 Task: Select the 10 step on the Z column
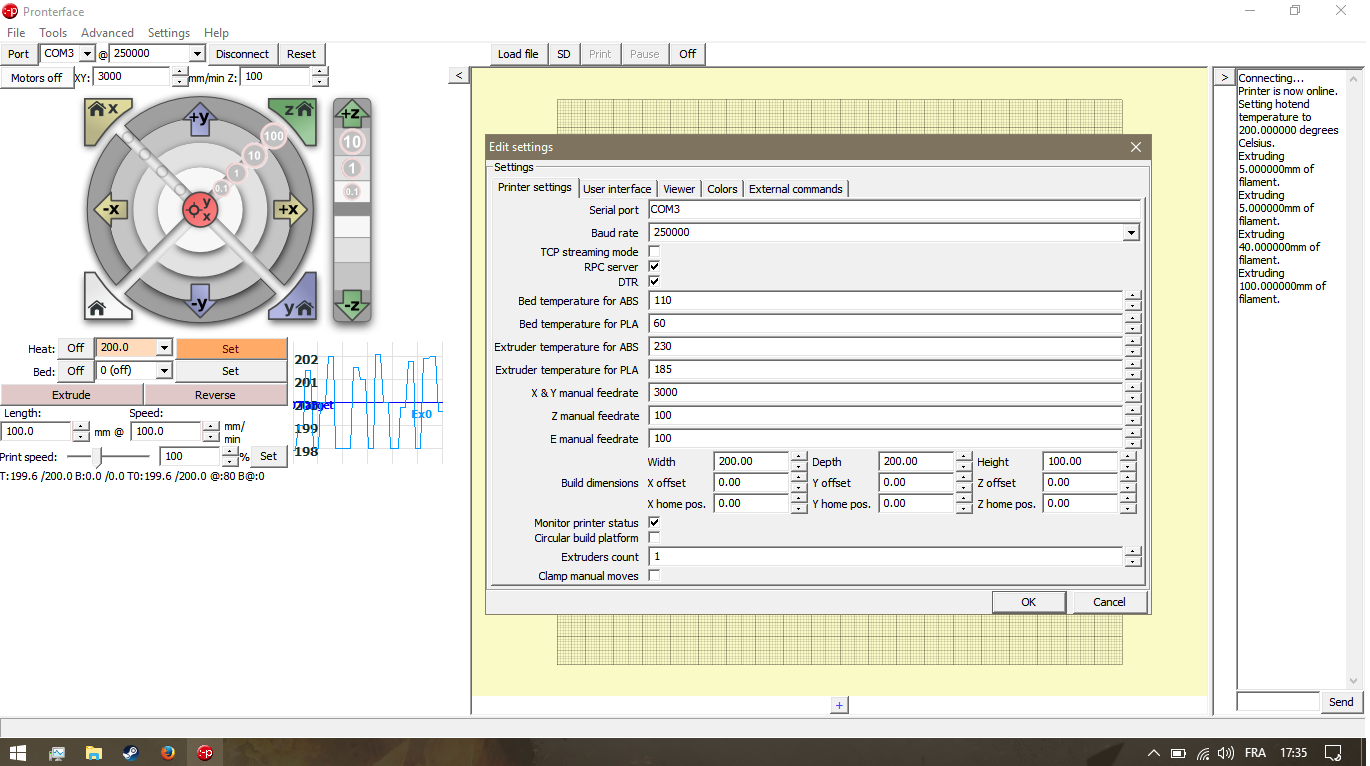(x=352, y=142)
